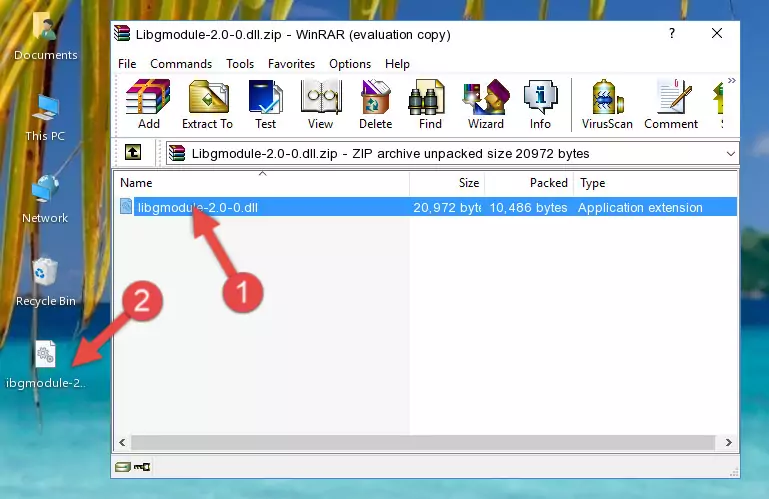Open the Options menu
The height and width of the screenshot is (499, 769).
tap(350, 64)
